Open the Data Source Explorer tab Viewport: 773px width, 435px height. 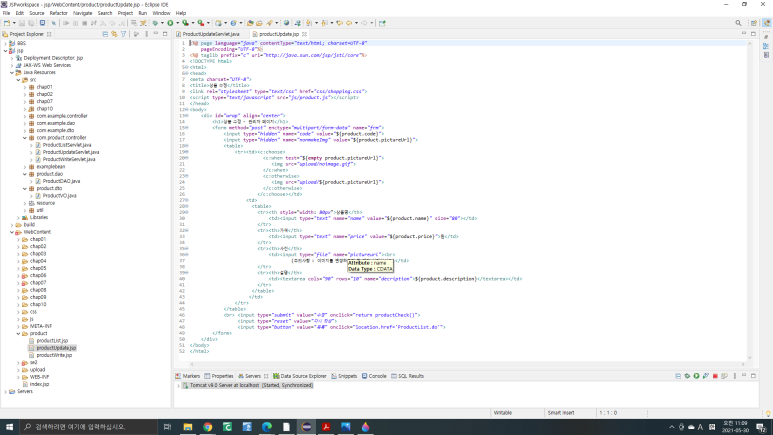(x=300, y=376)
